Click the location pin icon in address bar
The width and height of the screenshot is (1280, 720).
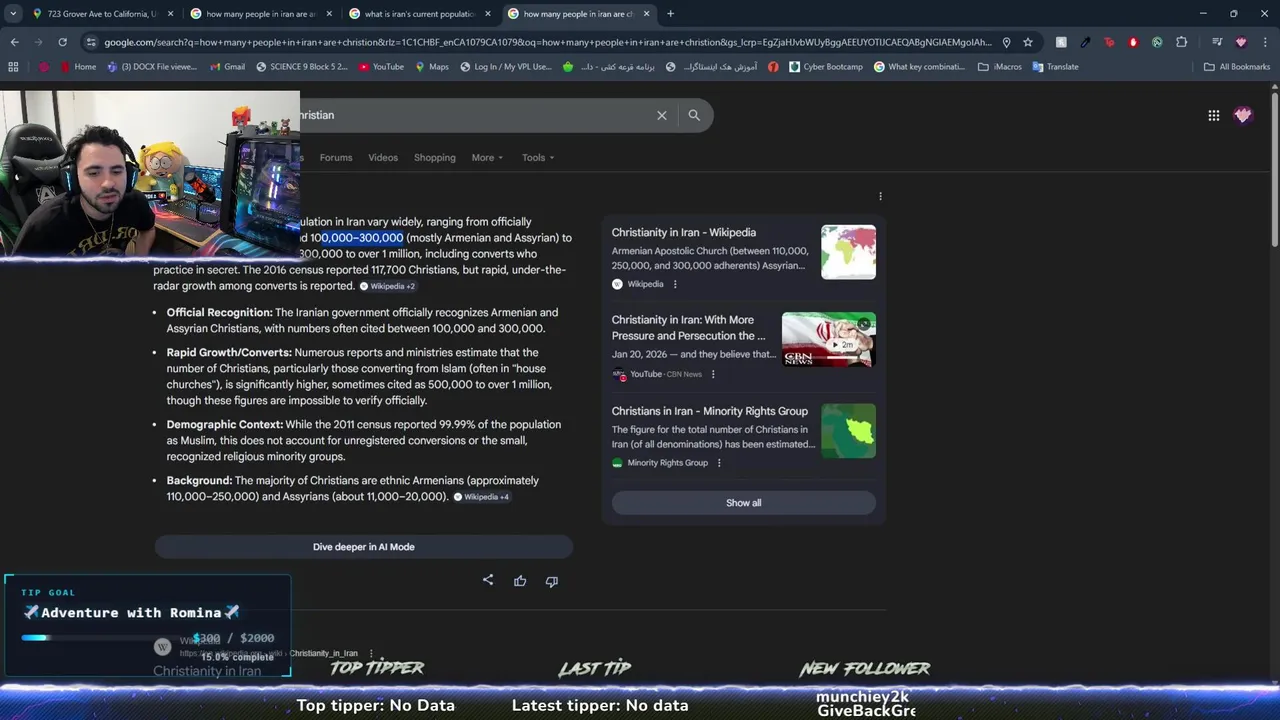click(1006, 42)
